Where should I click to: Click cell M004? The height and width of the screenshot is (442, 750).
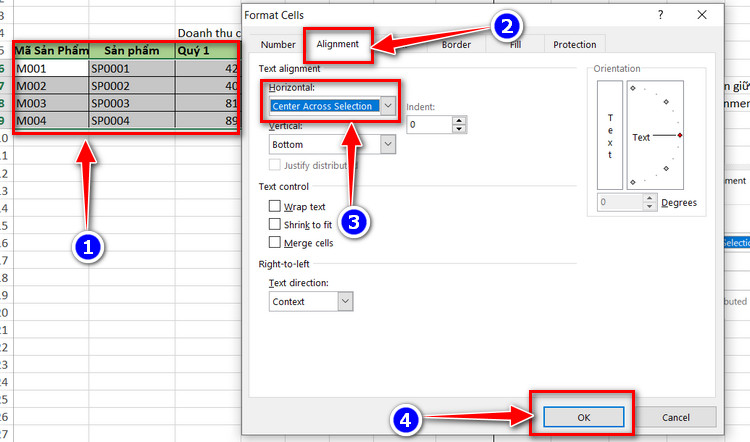tap(52, 121)
